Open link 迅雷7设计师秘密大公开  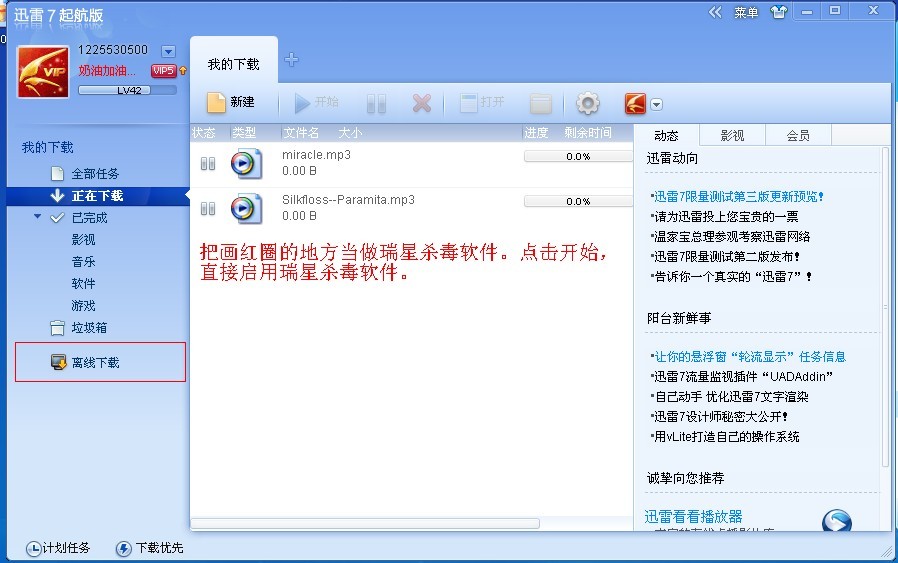[719, 416]
